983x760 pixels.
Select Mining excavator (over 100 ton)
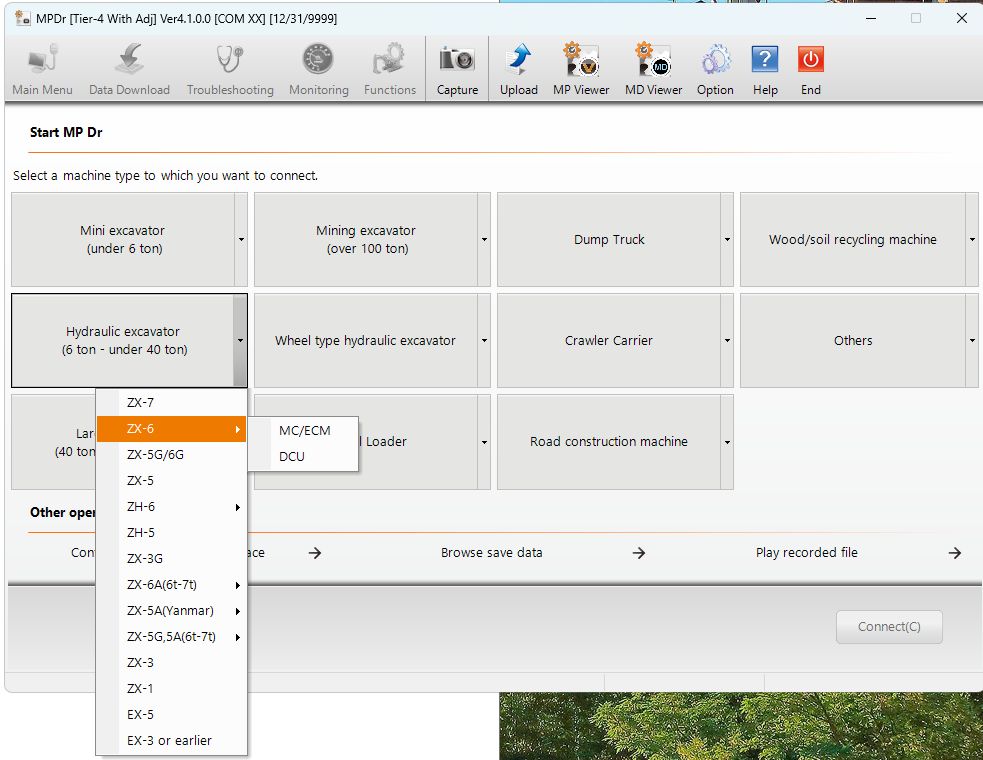[x=366, y=240]
